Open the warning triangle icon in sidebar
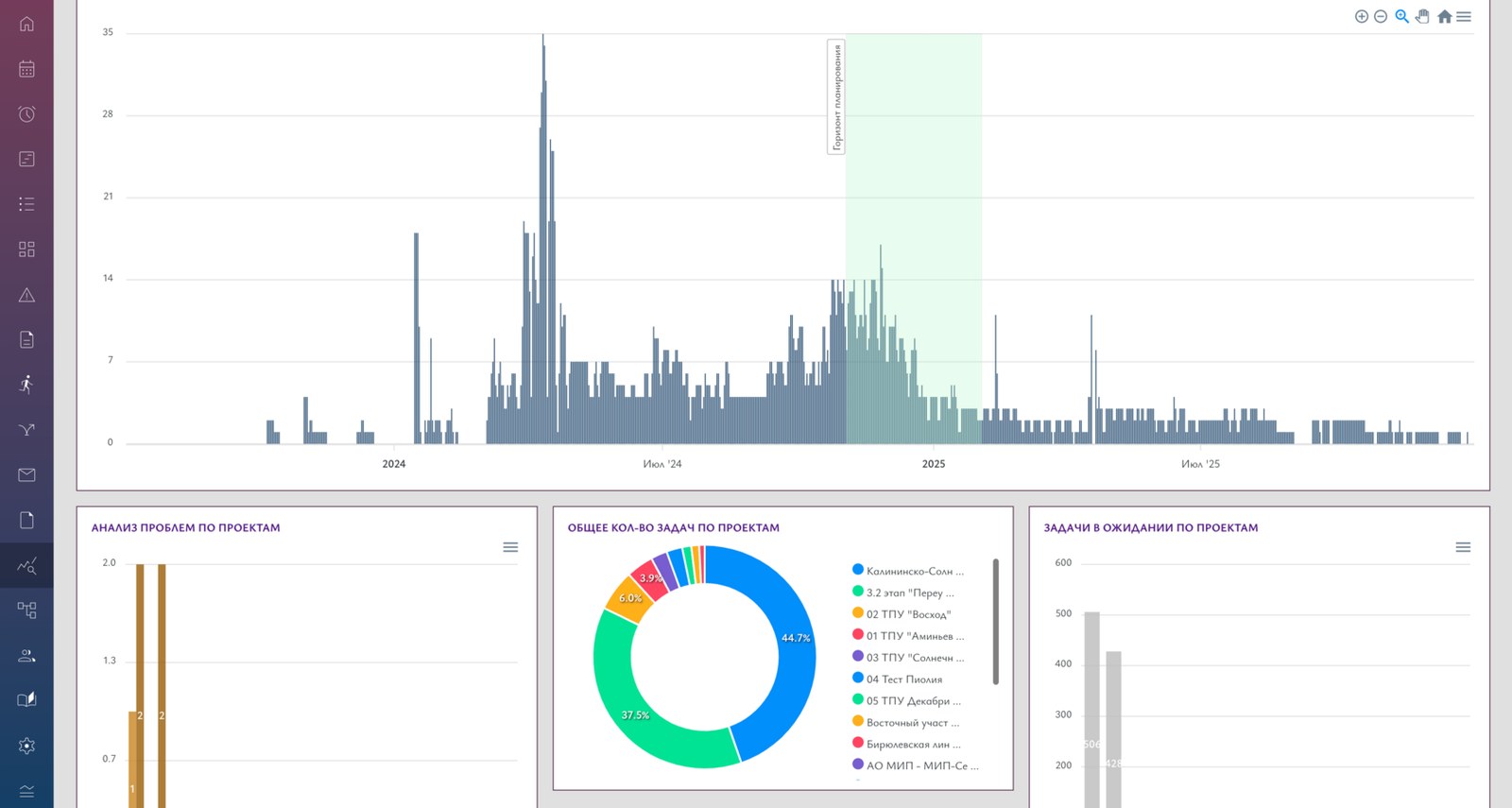 [26, 295]
